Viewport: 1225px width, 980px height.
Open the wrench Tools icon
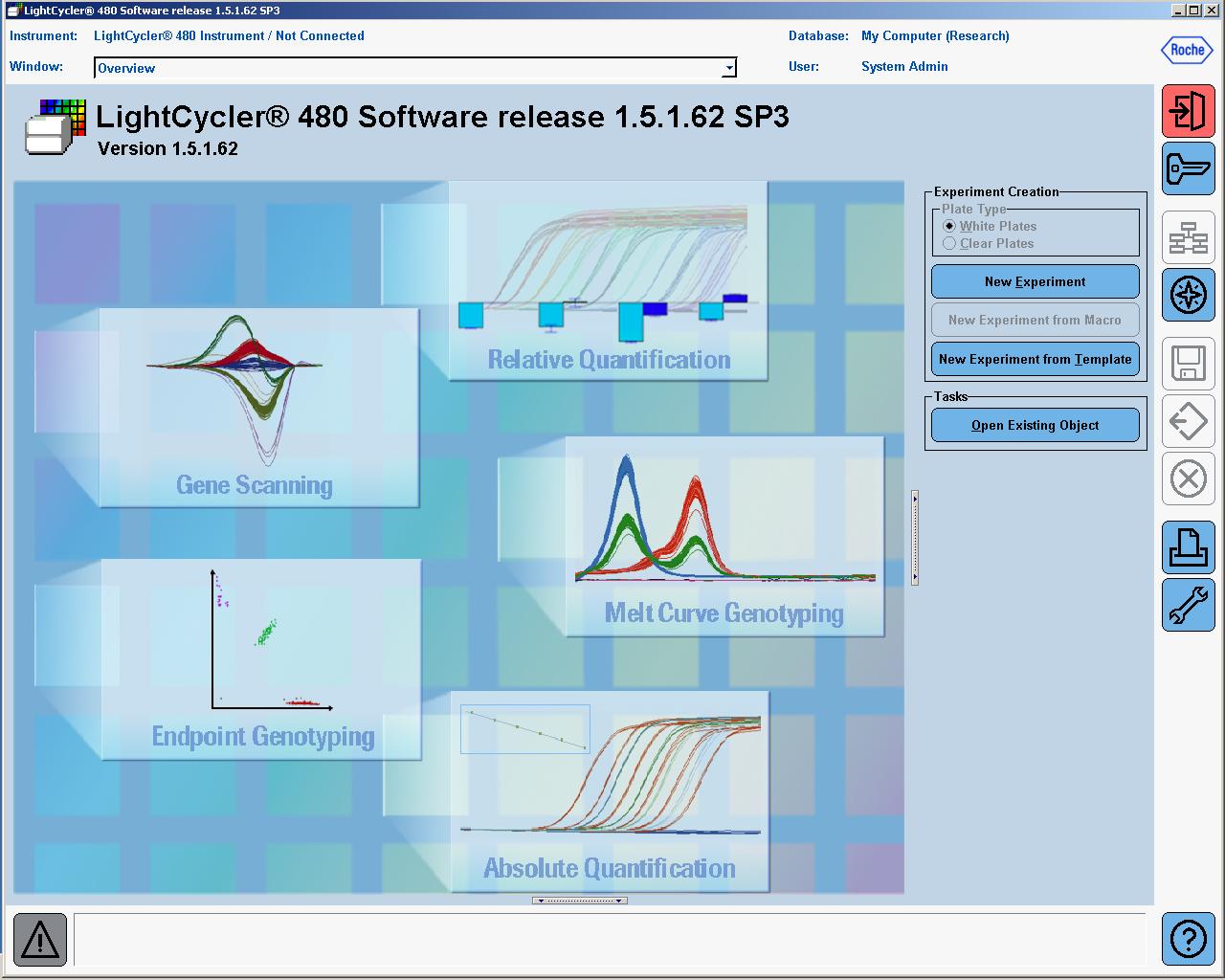click(x=1188, y=605)
